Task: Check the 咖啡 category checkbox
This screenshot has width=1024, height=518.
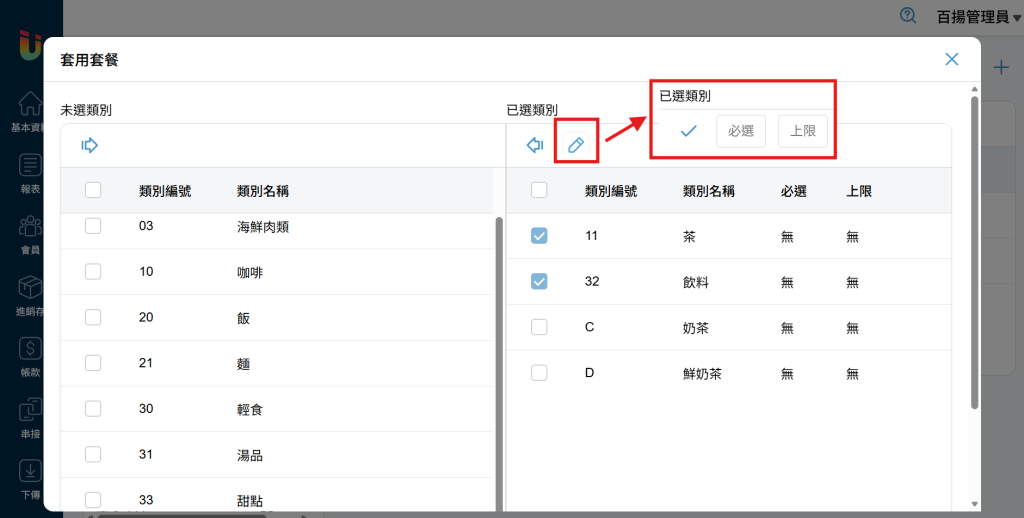Action: (x=93, y=271)
